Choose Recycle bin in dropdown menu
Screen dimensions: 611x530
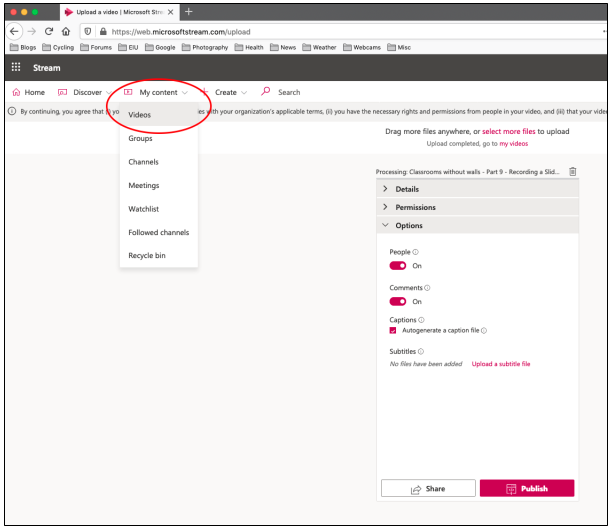click(147, 256)
